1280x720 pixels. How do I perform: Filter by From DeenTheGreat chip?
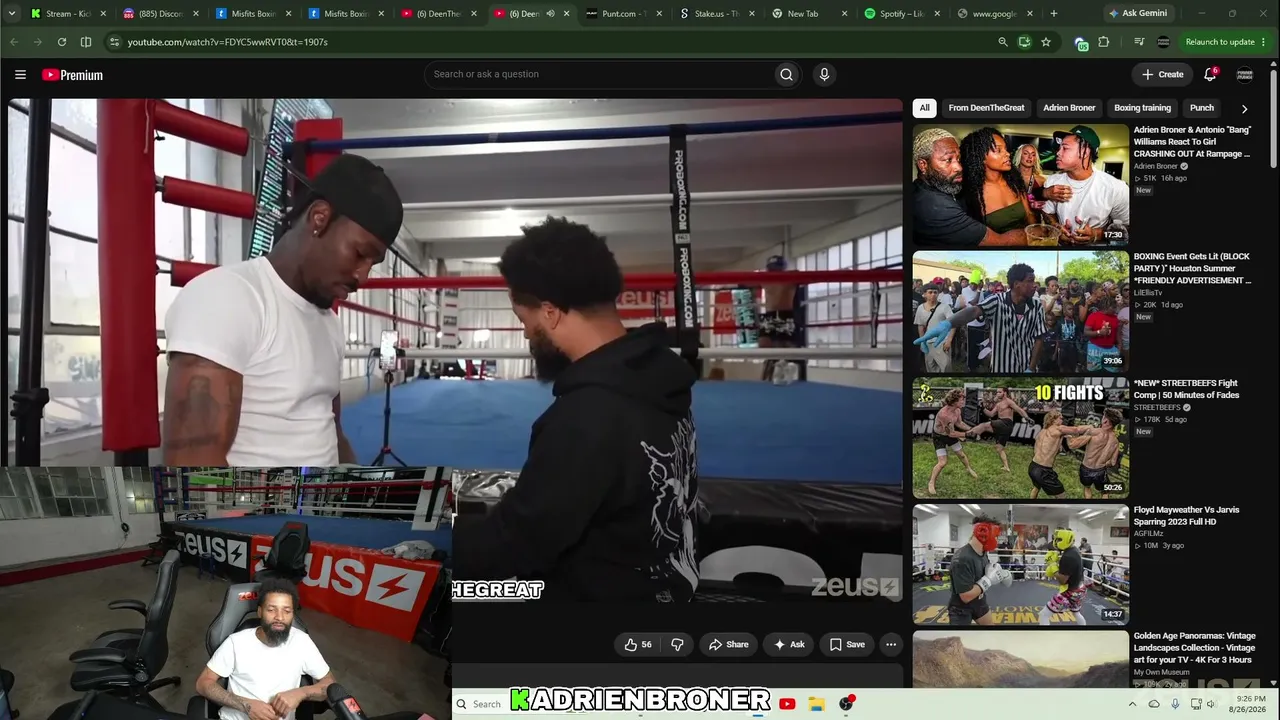pos(986,108)
